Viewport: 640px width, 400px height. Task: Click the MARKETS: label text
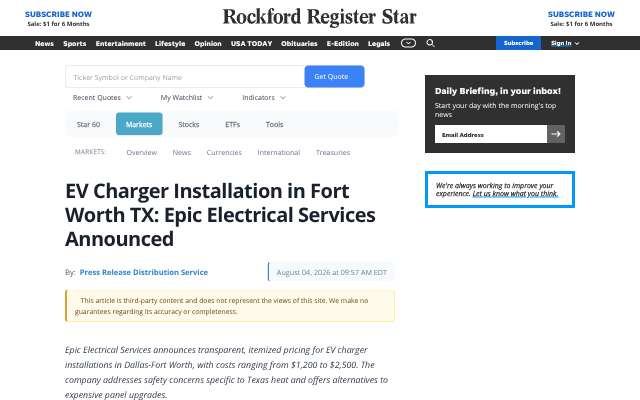[90, 152]
